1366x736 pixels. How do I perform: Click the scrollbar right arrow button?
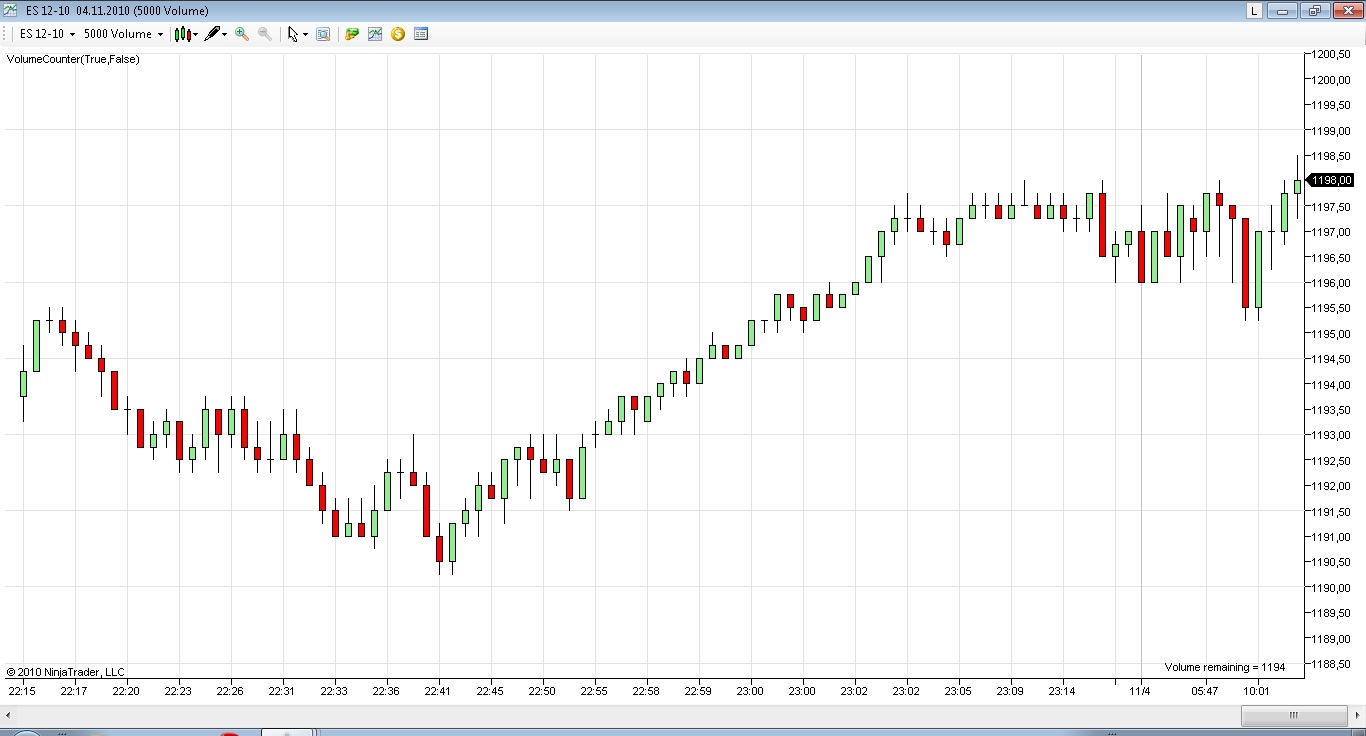click(x=1357, y=715)
